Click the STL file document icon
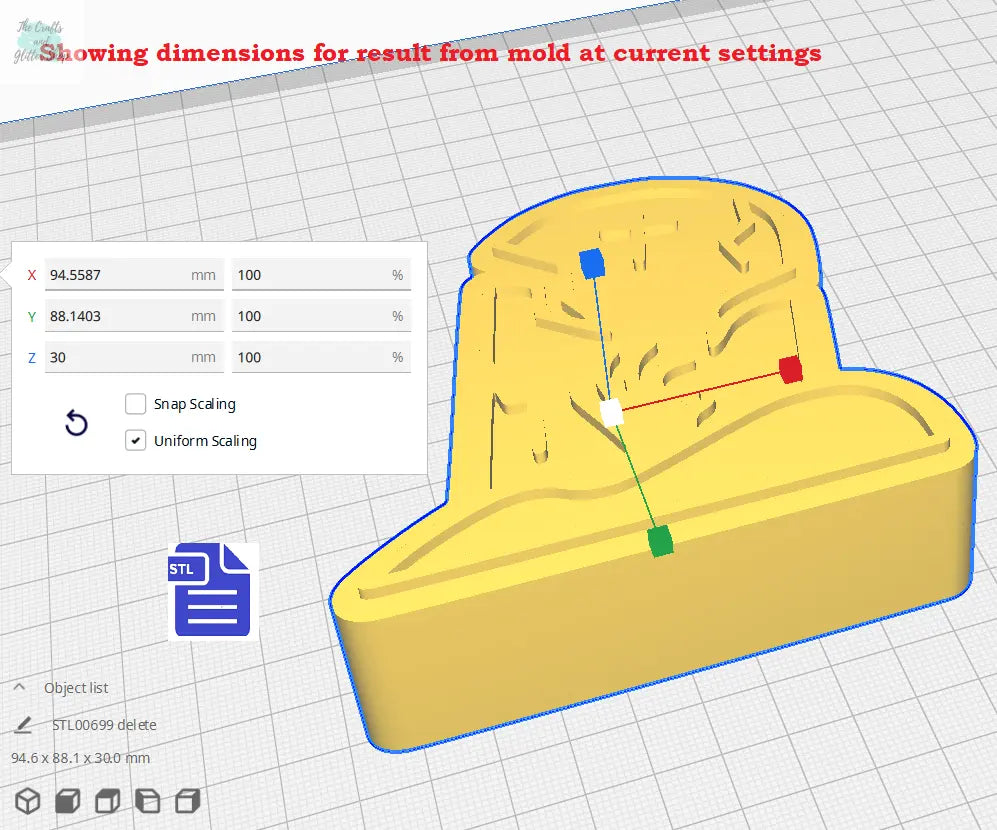This screenshot has width=997, height=830. (x=213, y=590)
